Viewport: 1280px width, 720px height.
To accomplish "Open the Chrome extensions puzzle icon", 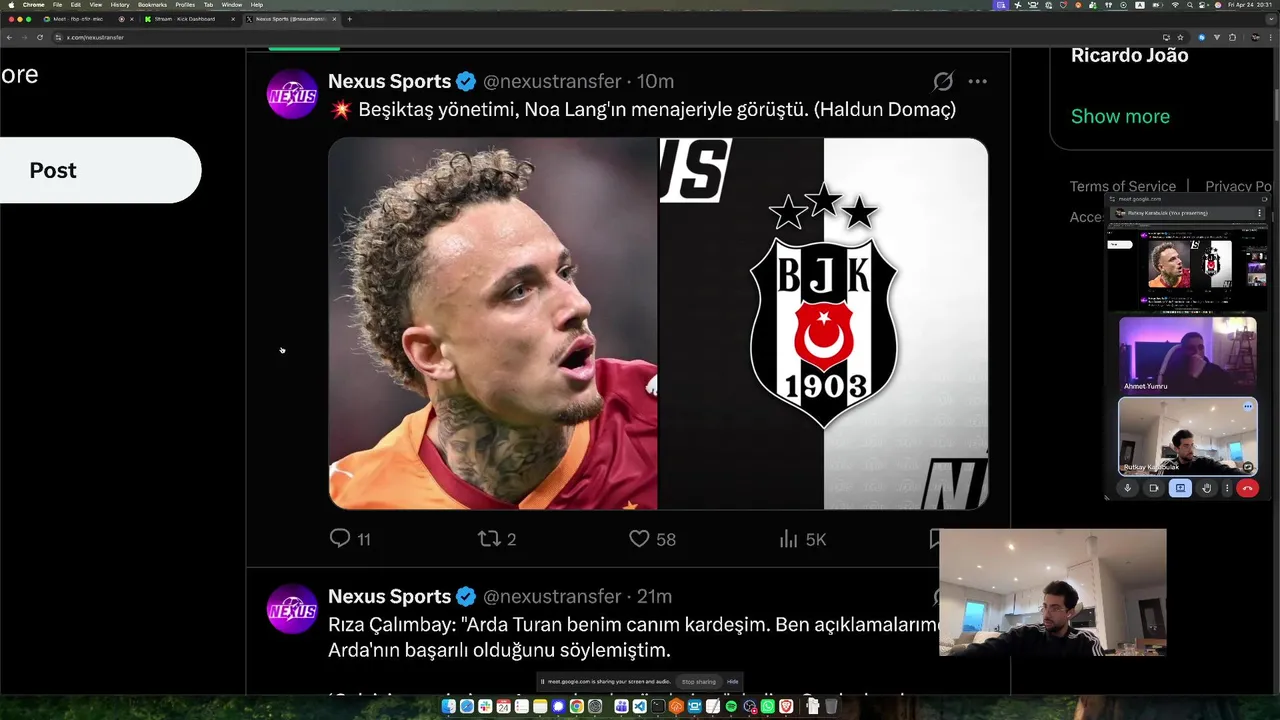I will tap(1232, 37).
